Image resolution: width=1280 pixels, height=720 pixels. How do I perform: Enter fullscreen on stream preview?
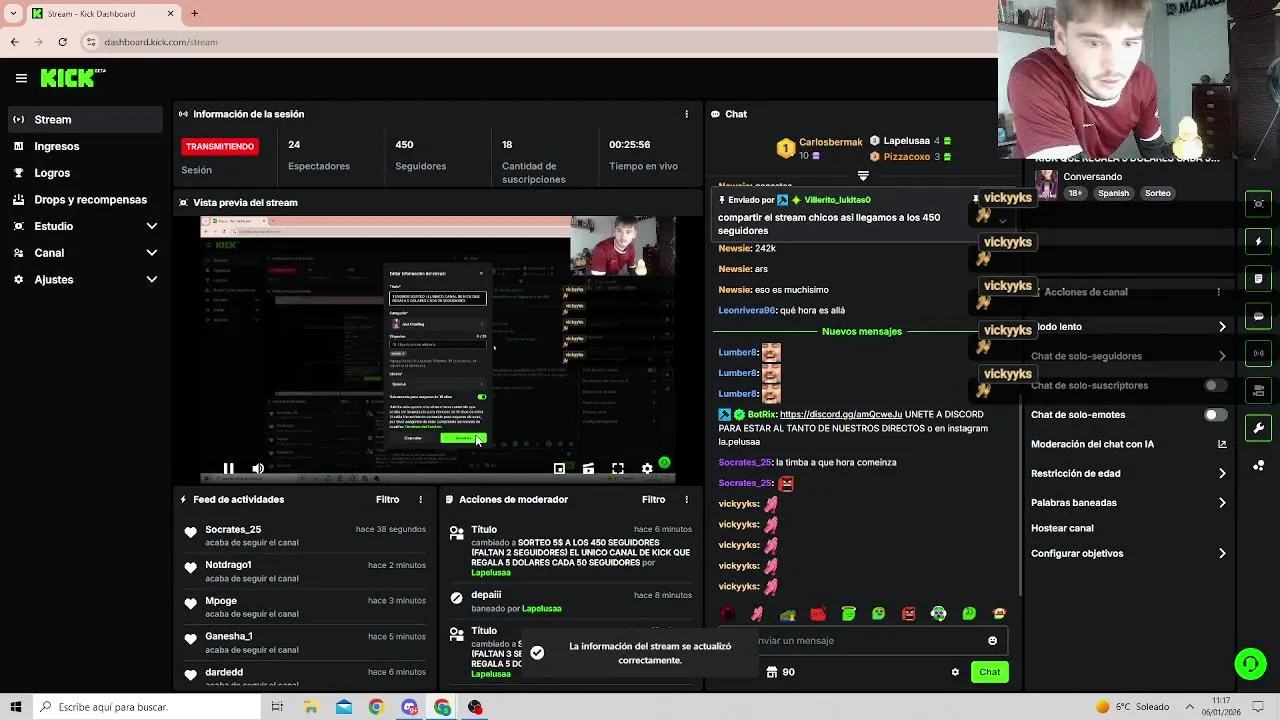(x=618, y=468)
